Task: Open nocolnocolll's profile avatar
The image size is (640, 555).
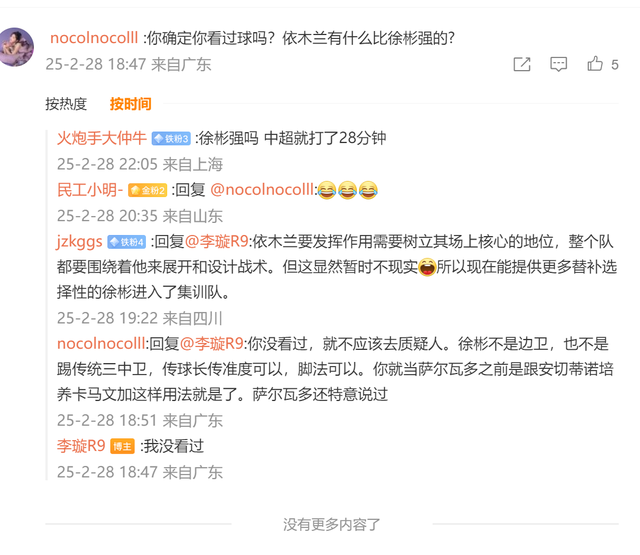Action: [x=16, y=47]
